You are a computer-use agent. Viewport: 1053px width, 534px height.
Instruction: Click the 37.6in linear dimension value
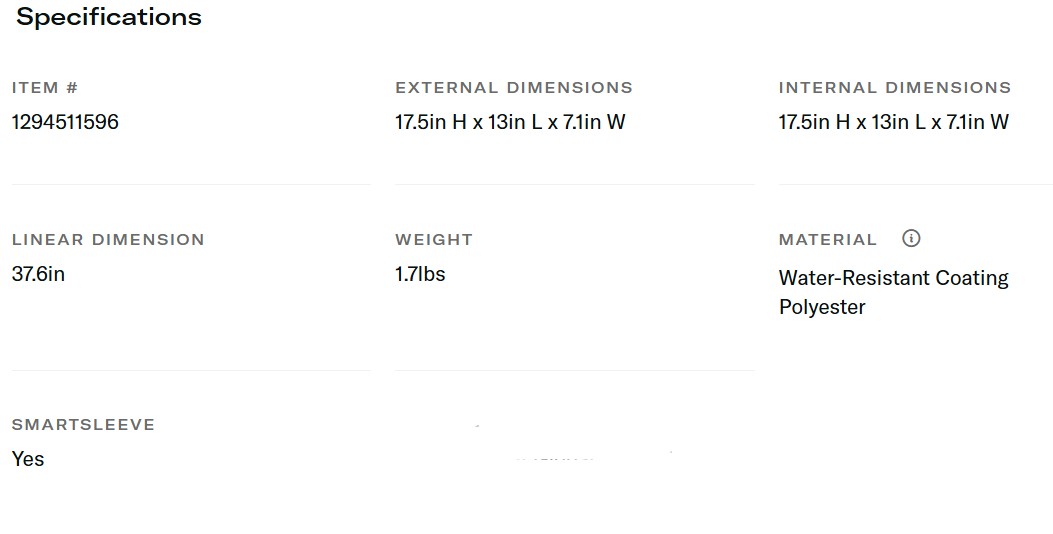point(38,274)
